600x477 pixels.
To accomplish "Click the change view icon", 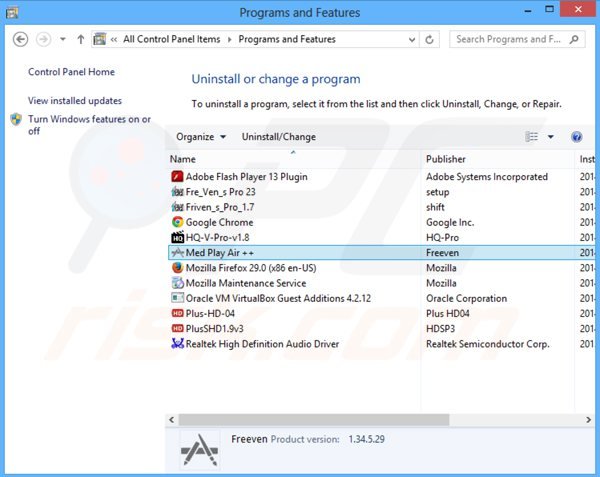I will (532, 137).
